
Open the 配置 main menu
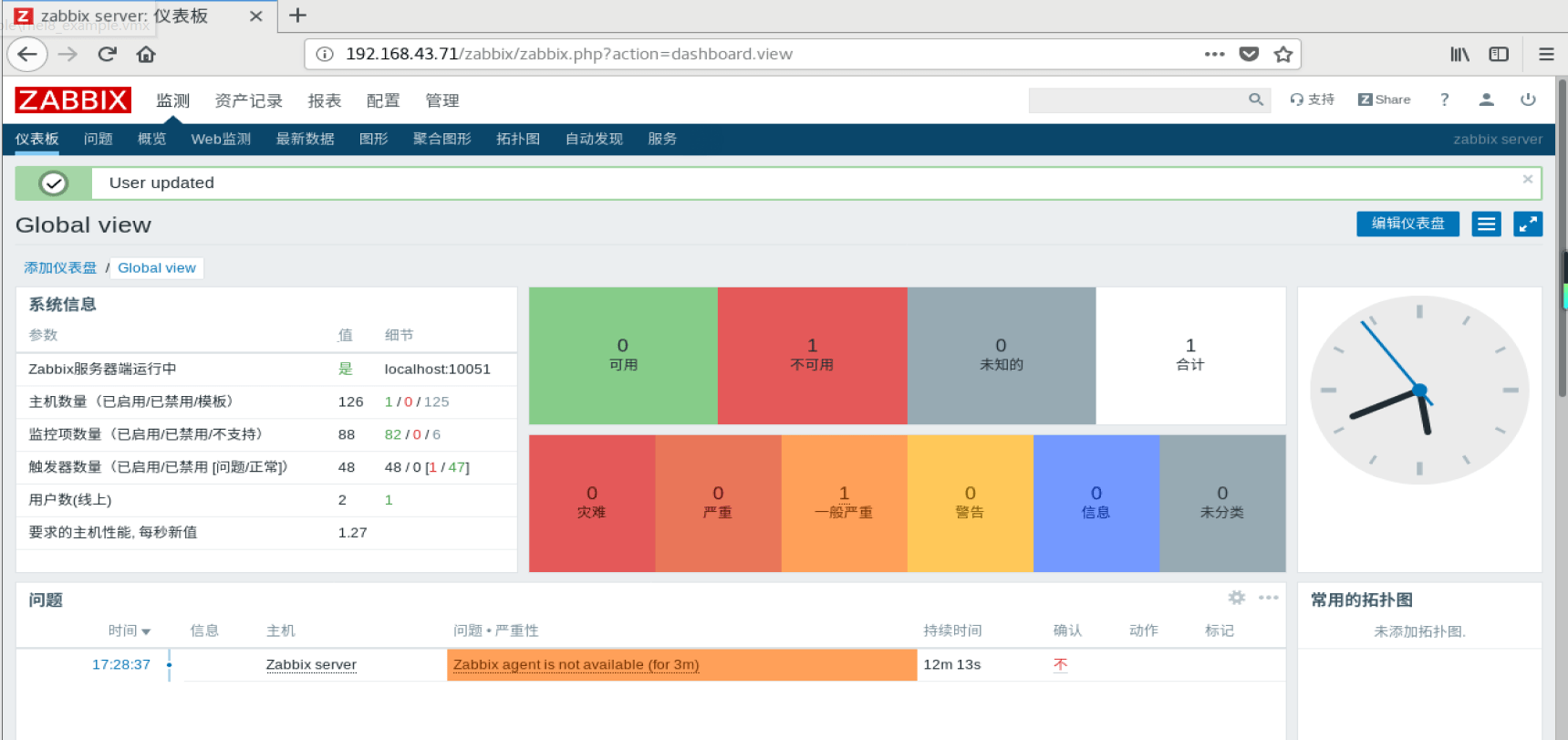383,100
